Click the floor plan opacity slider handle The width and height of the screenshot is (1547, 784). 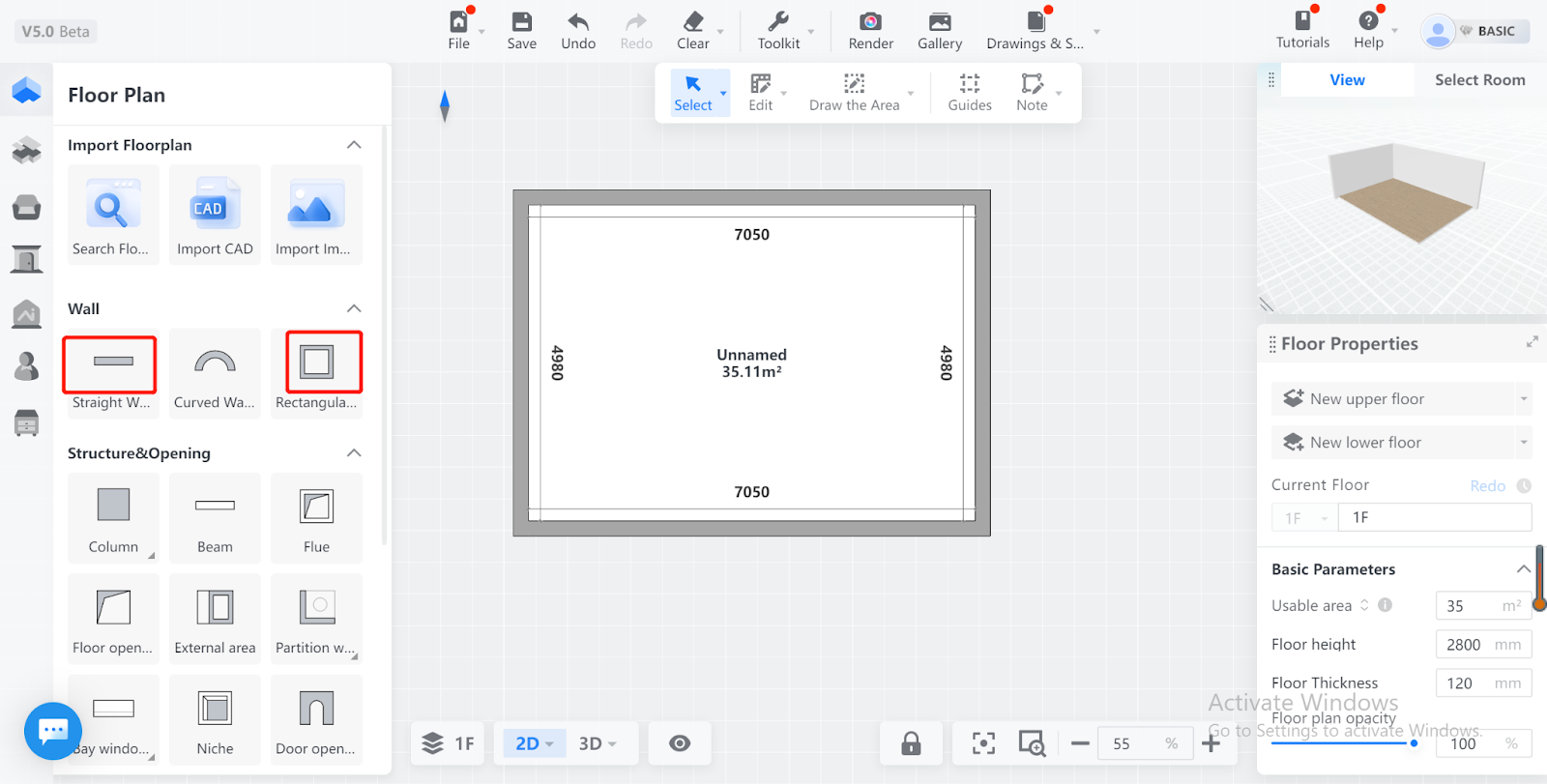[1414, 743]
